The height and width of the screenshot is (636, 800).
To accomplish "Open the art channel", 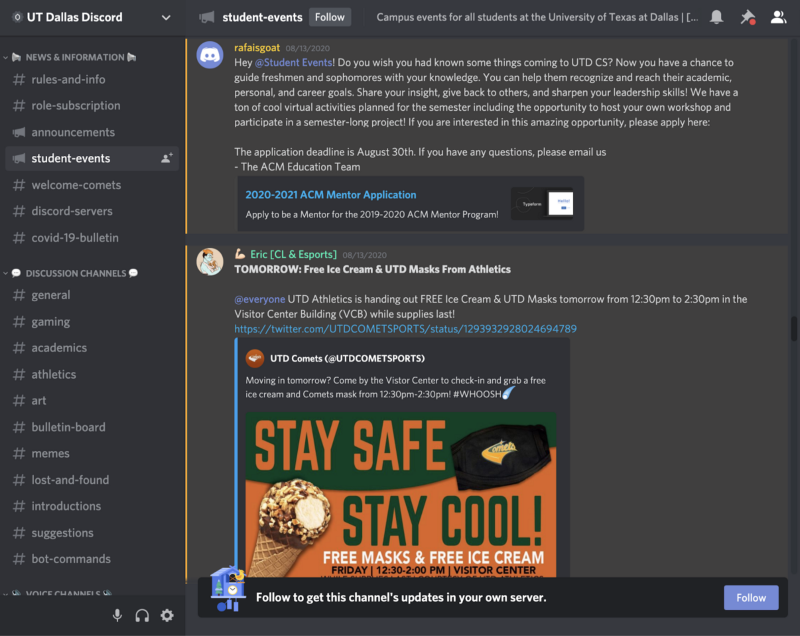I will tap(92, 400).
